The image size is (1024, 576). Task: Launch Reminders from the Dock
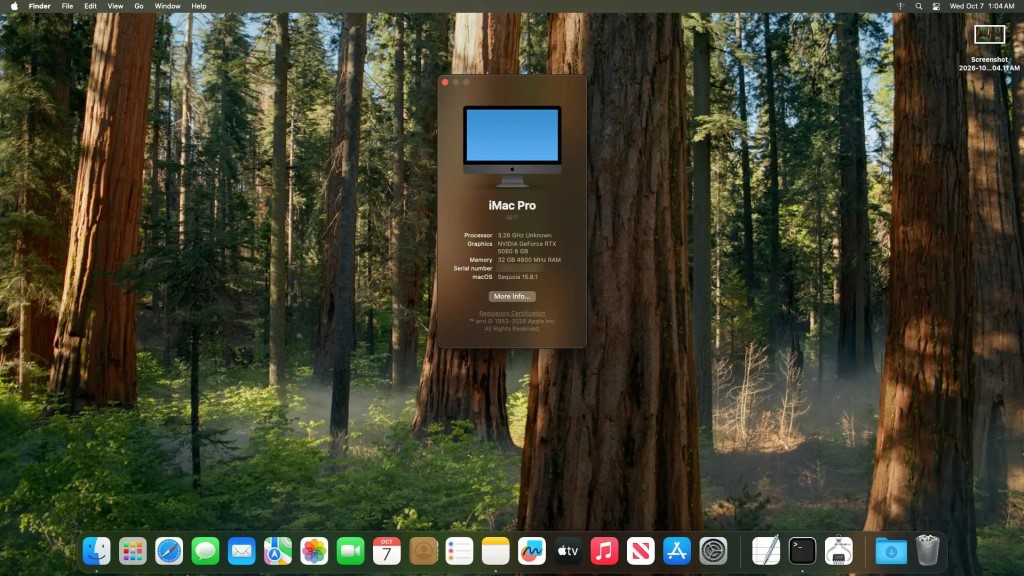point(459,551)
